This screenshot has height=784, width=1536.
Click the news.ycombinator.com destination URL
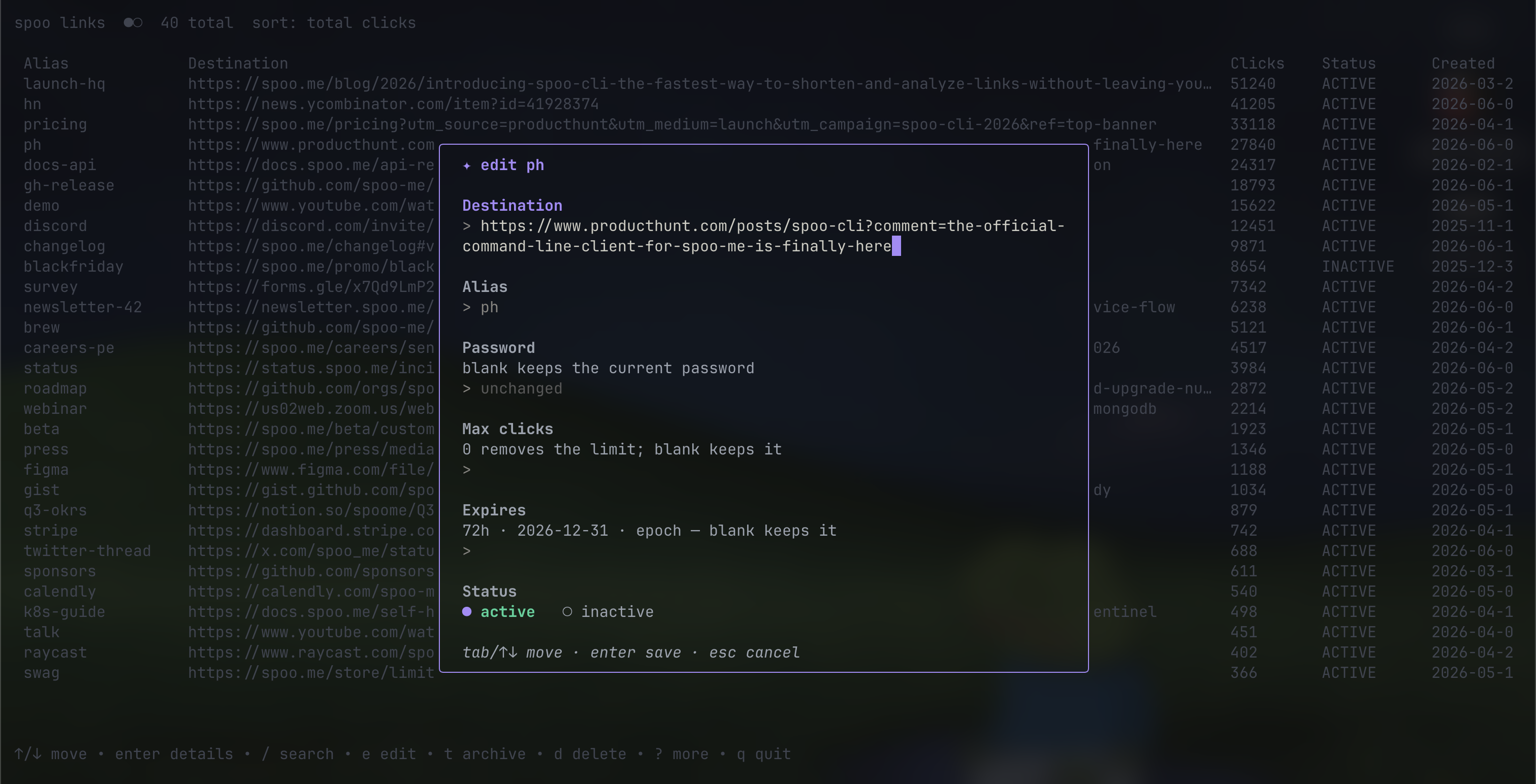[394, 104]
